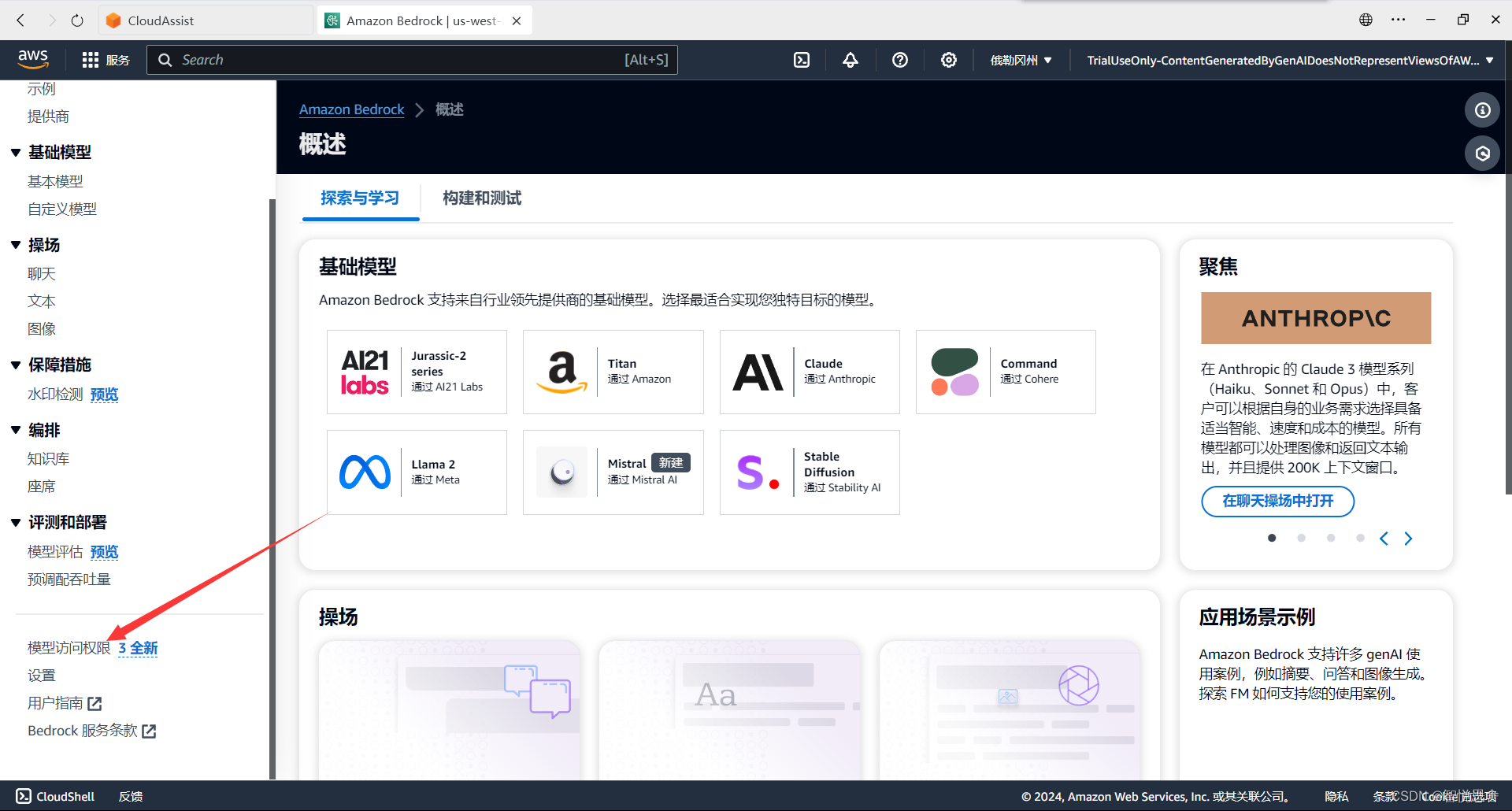Open the browser three-dots menu

point(1398,20)
